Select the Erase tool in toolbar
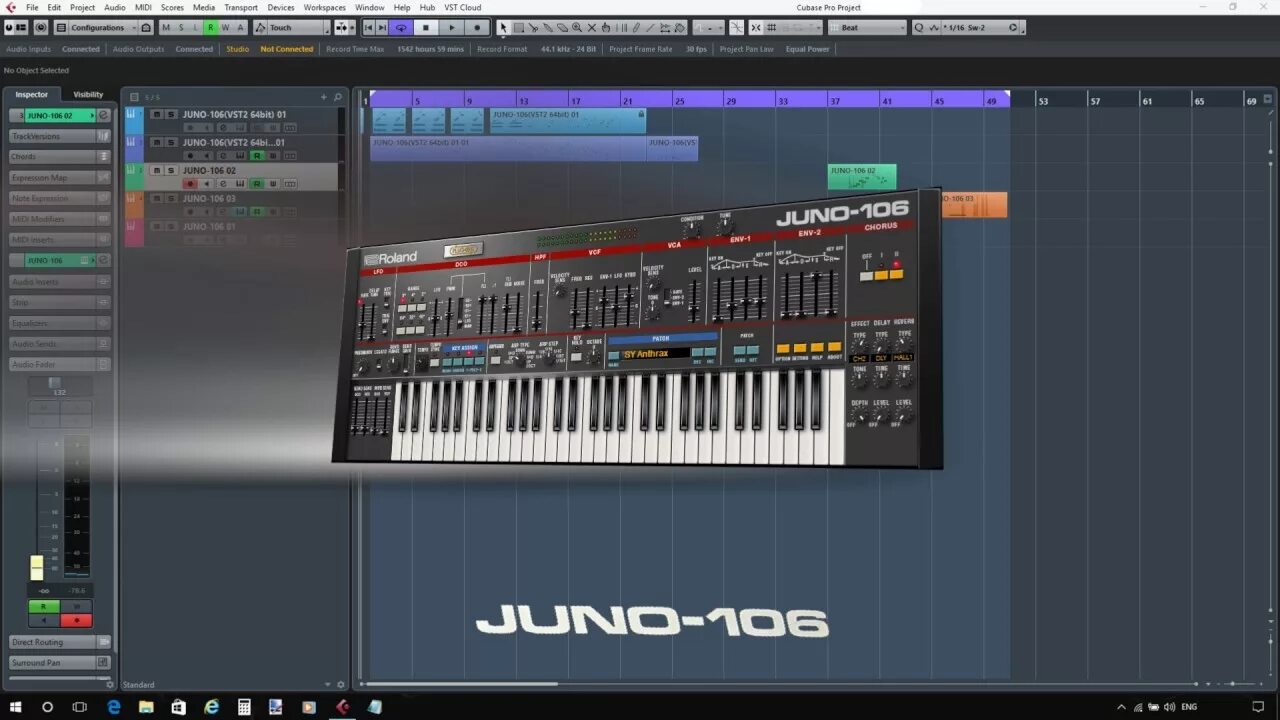This screenshot has width=1280, height=720. pyautogui.click(x=562, y=27)
